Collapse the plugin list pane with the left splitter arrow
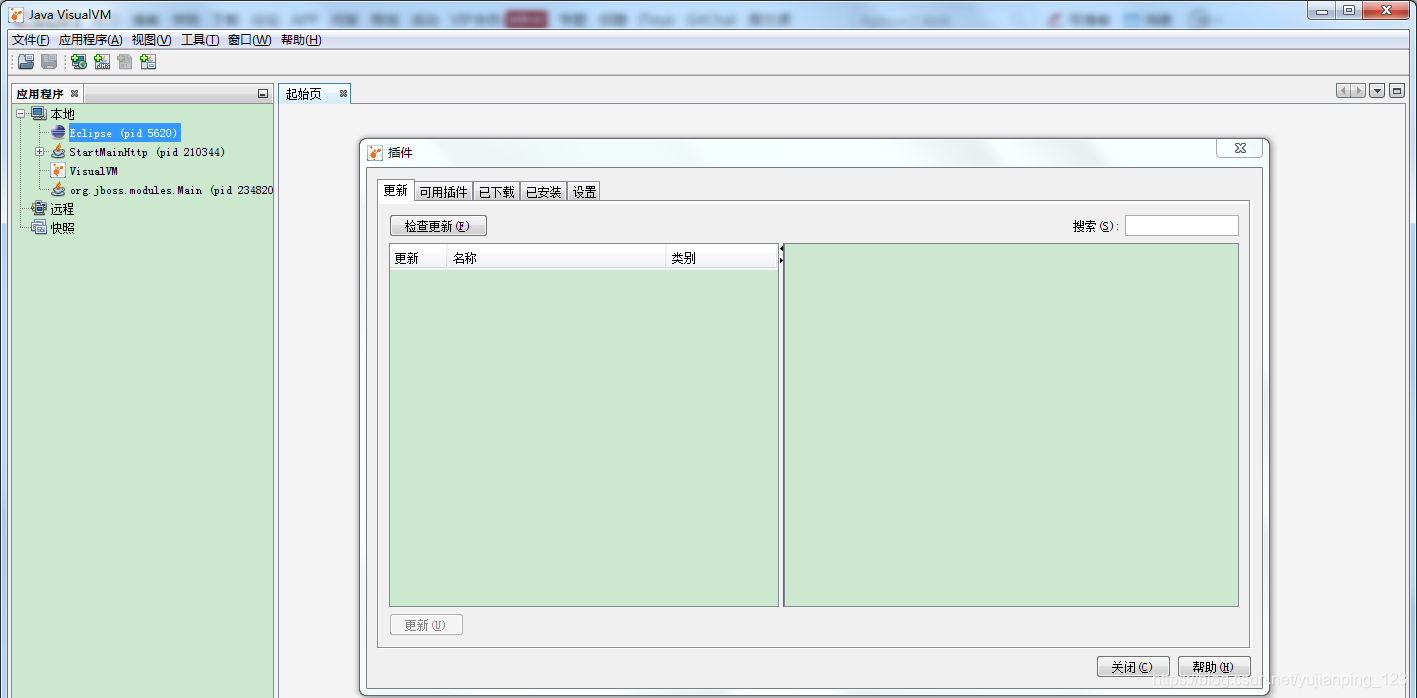 pyautogui.click(x=782, y=248)
